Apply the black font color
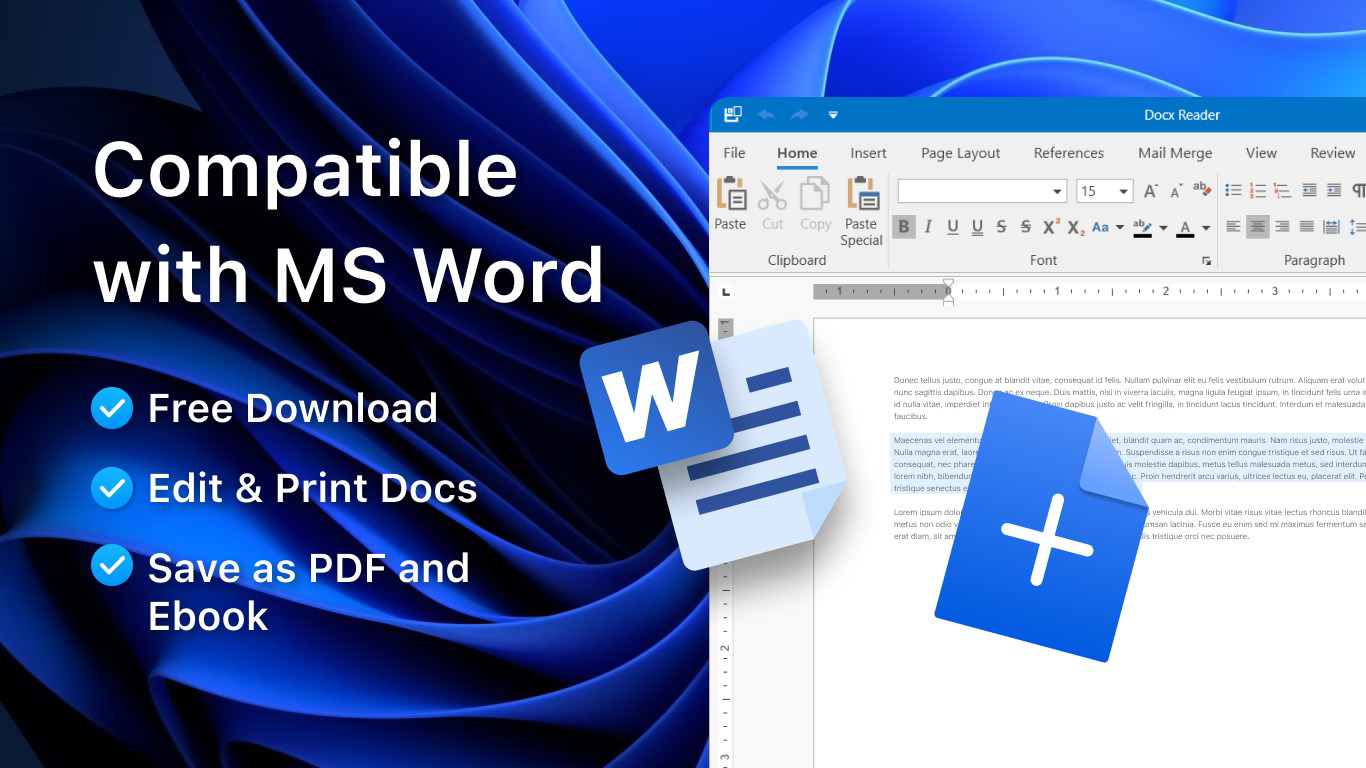1366x768 pixels. click(x=1186, y=227)
